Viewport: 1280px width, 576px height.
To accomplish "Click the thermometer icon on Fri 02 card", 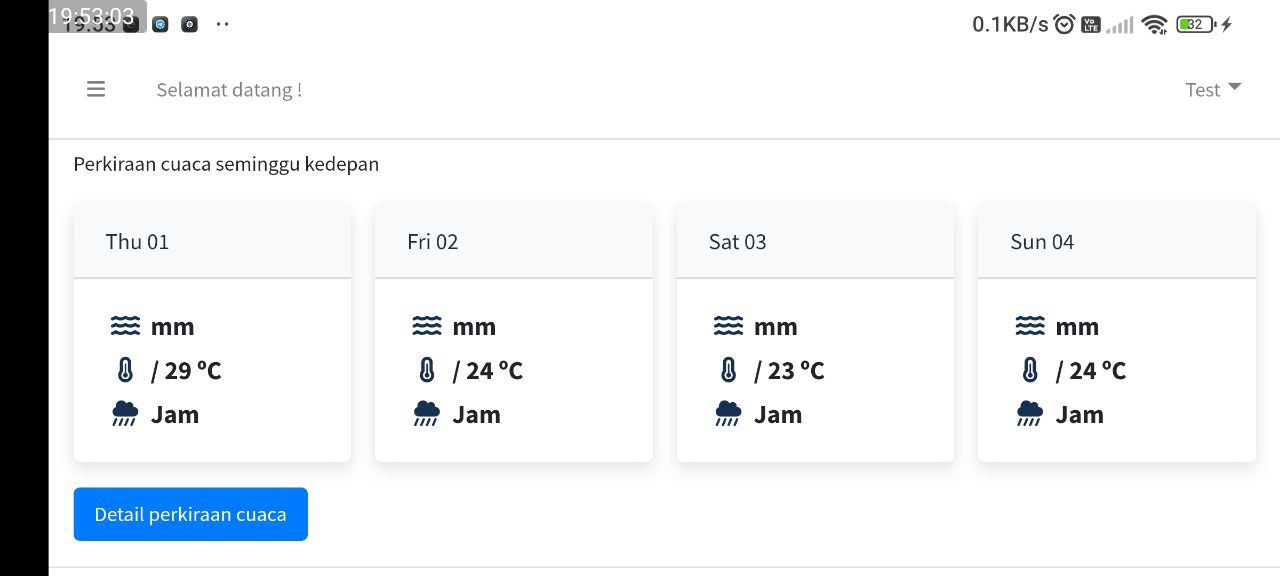I will 427,371.
